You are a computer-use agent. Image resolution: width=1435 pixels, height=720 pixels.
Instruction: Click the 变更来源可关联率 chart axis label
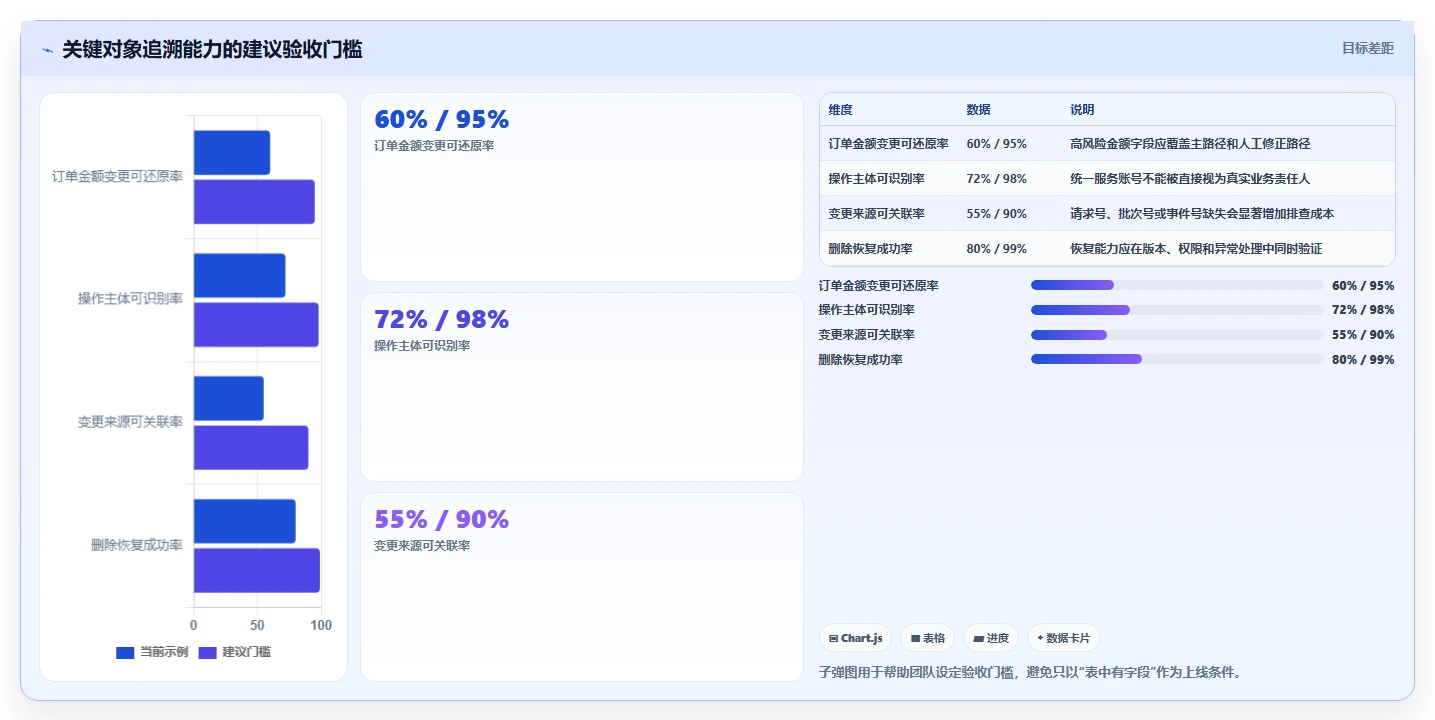(x=131, y=422)
